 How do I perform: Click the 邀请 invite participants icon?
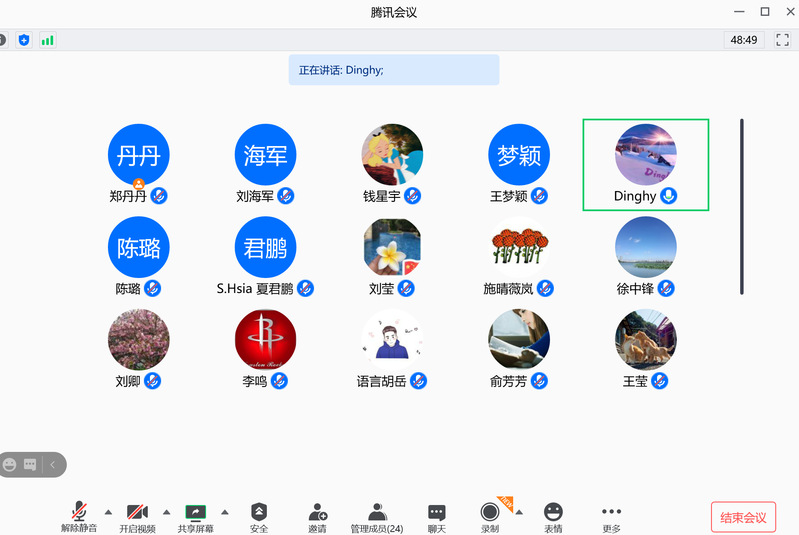(317, 512)
